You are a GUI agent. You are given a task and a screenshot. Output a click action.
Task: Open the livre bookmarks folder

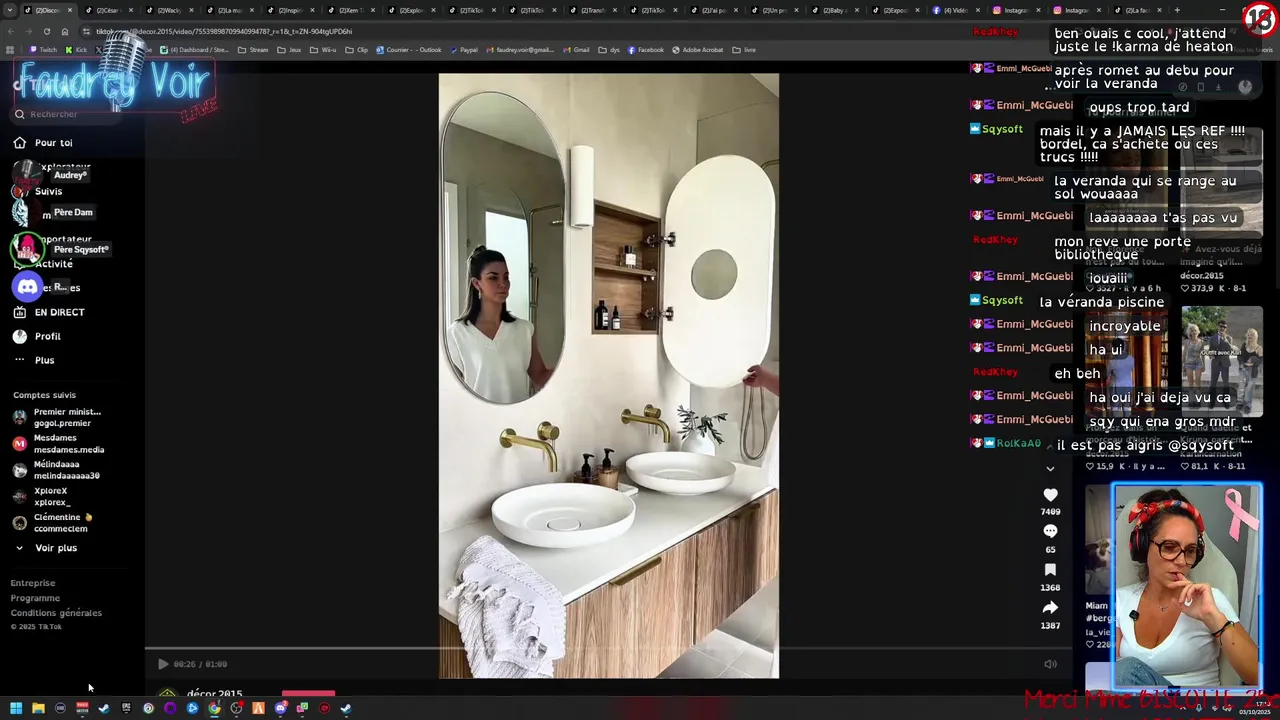point(743,50)
